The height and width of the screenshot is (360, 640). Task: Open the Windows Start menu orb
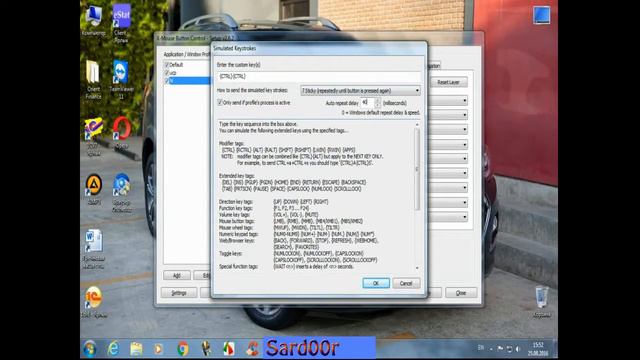pos(90,349)
